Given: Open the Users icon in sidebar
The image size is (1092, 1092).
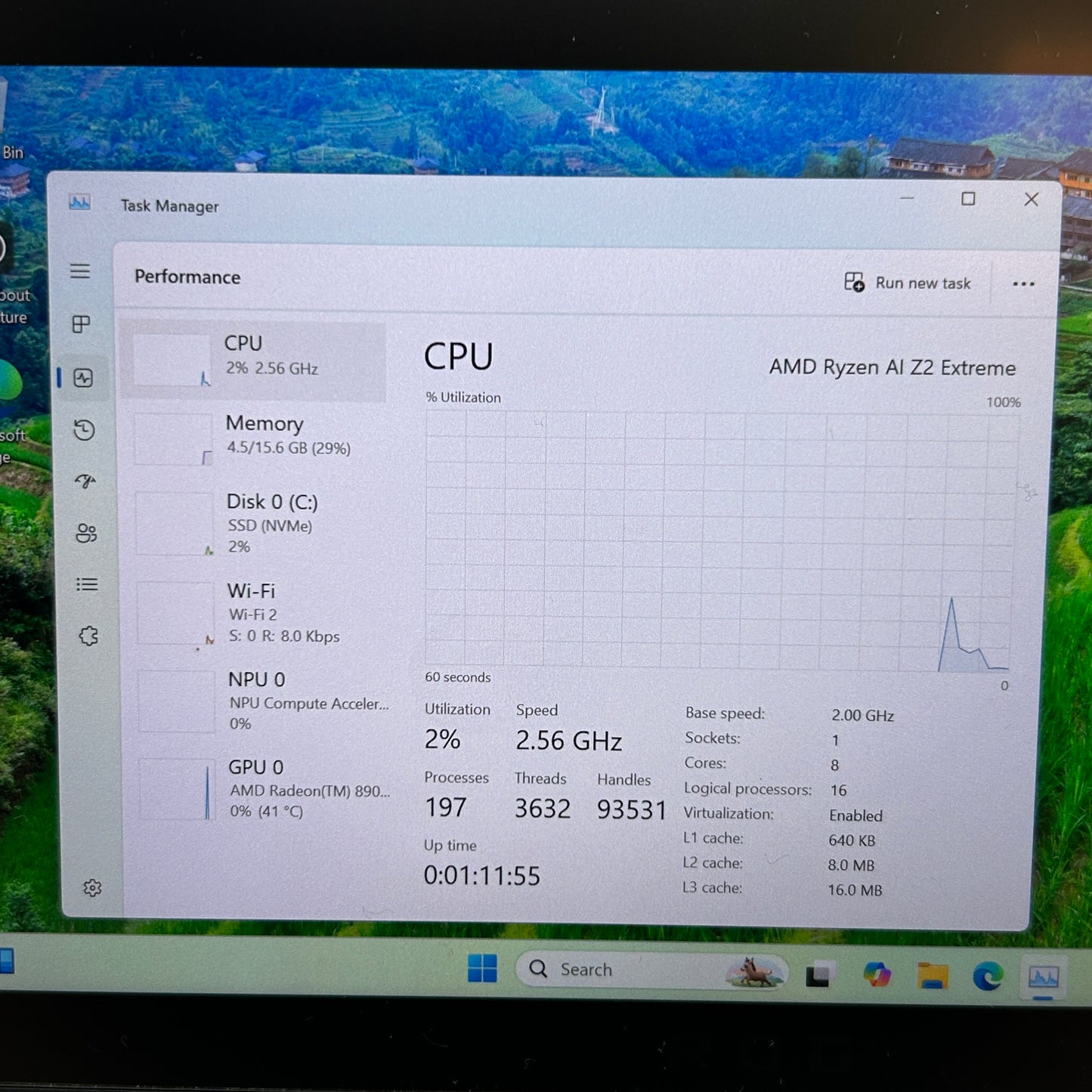Looking at the screenshot, I should [86, 534].
